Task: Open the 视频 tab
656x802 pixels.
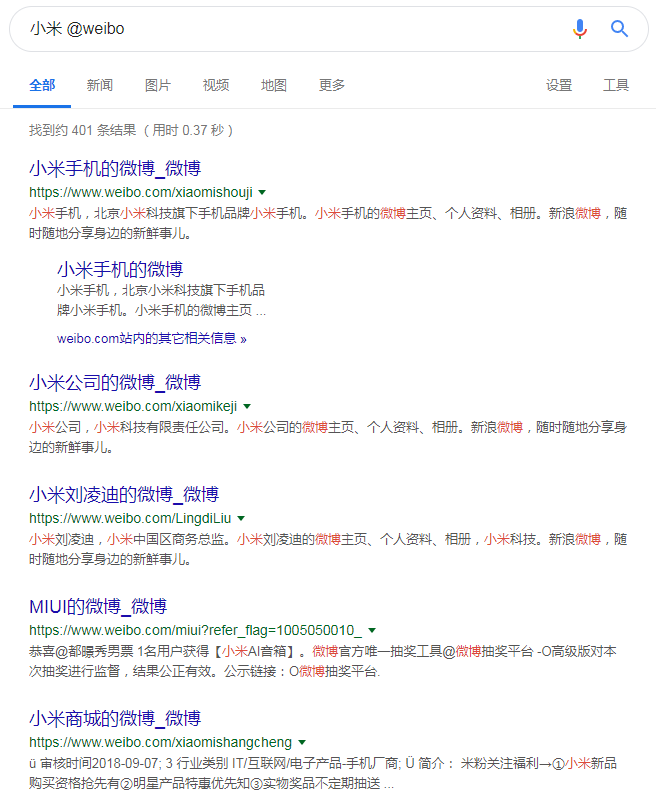Action: [216, 85]
